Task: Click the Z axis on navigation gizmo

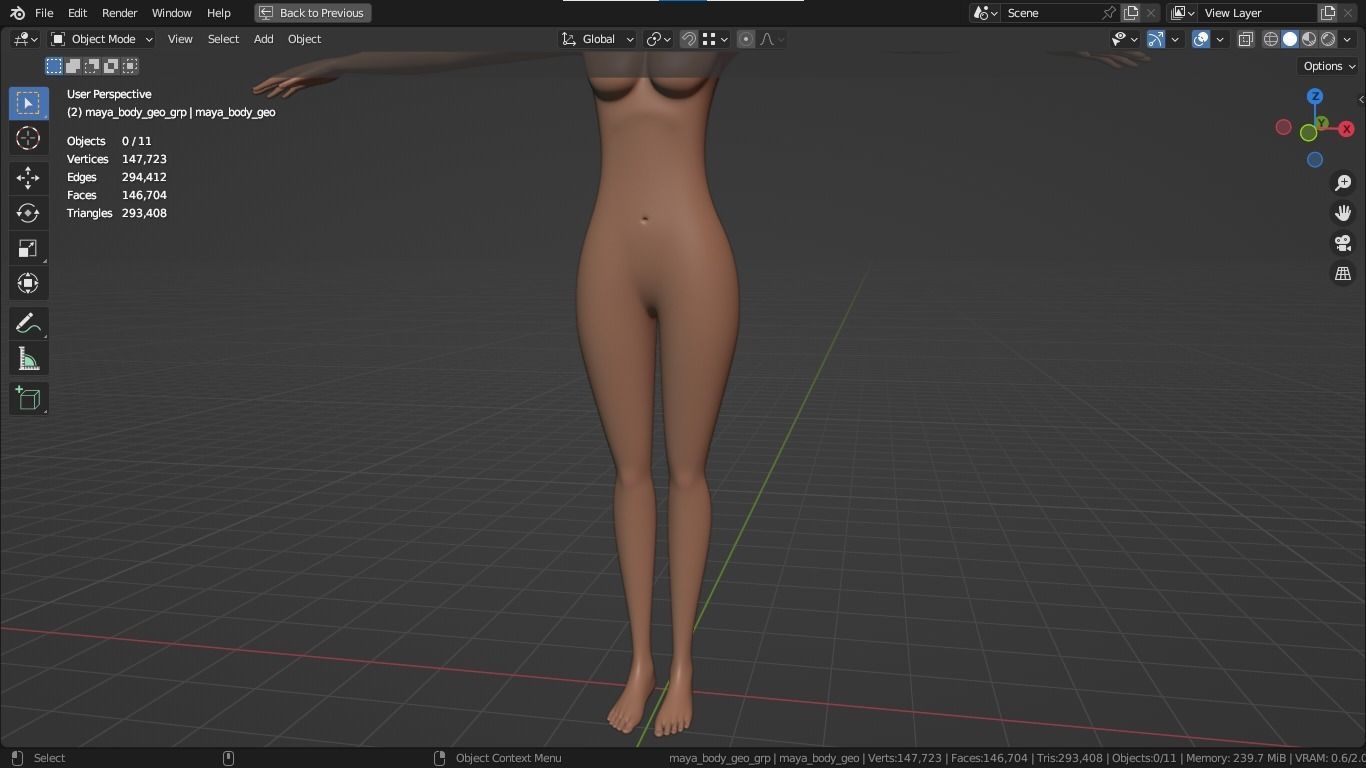Action: pos(1315,96)
